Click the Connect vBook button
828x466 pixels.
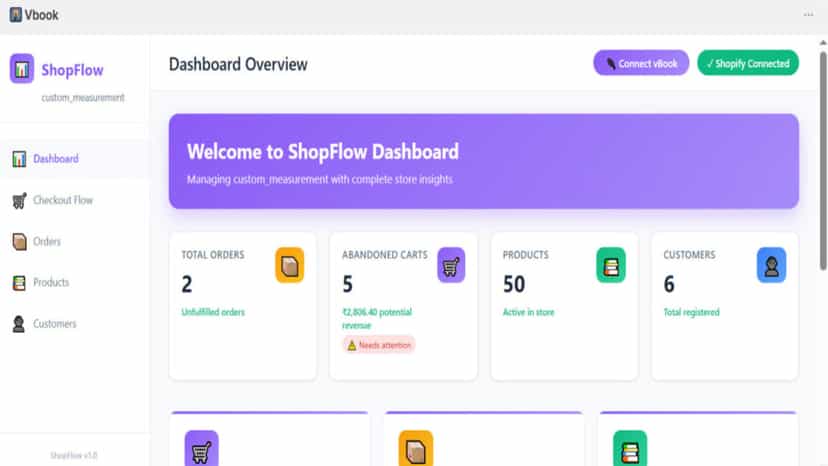pyautogui.click(x=641, y=63)
